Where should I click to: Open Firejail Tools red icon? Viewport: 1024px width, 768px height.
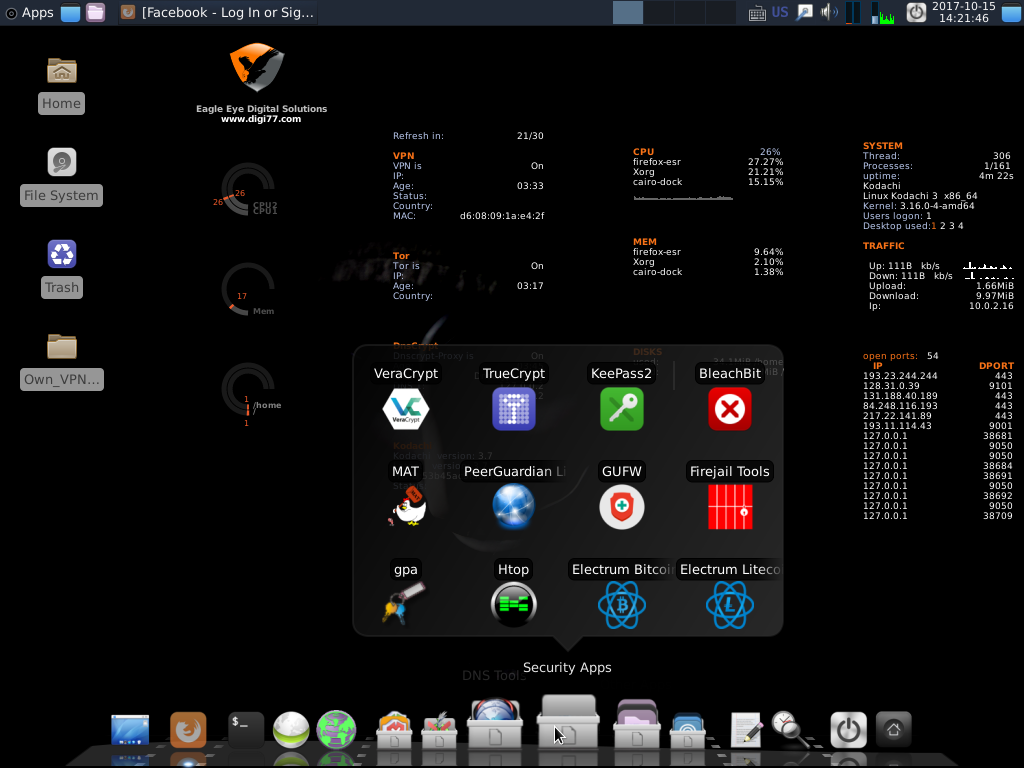730,507
